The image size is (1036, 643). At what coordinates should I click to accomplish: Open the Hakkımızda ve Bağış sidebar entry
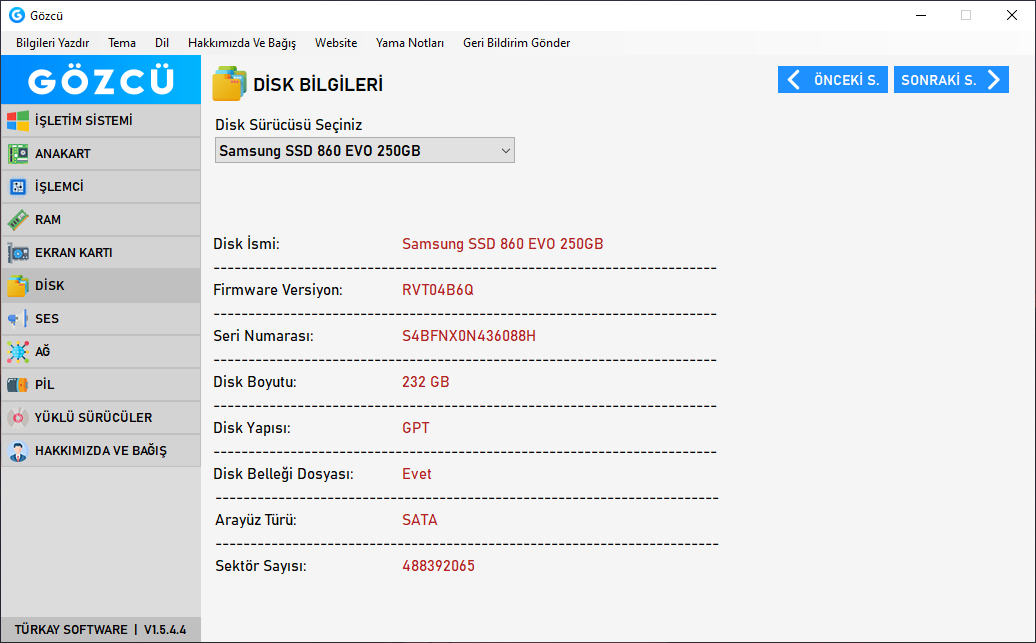(x=101, y=451)
